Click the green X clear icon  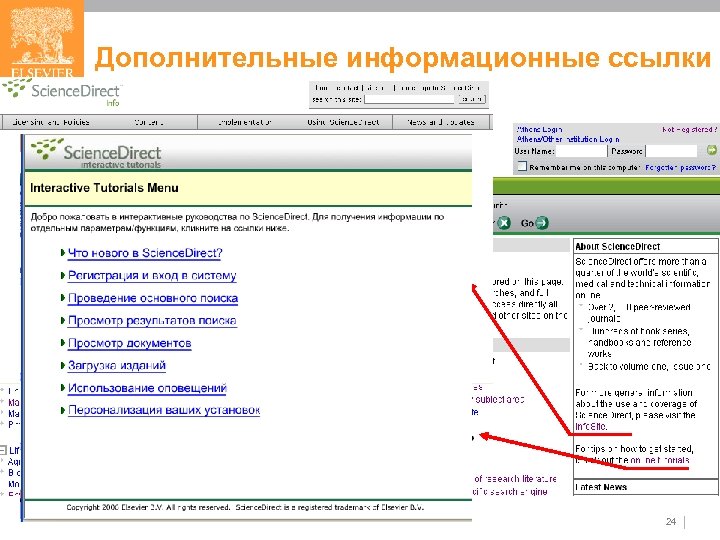point(504,223)
